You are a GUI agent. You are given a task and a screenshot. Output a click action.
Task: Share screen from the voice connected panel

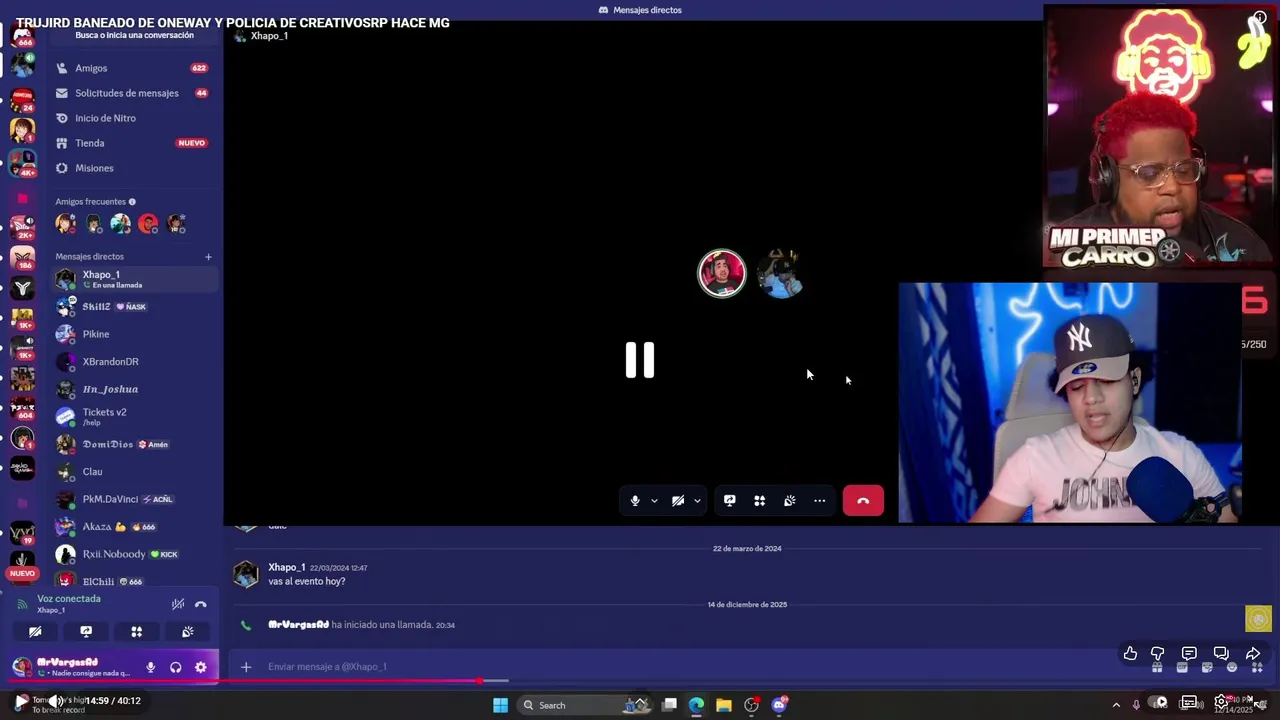(86, 632)
